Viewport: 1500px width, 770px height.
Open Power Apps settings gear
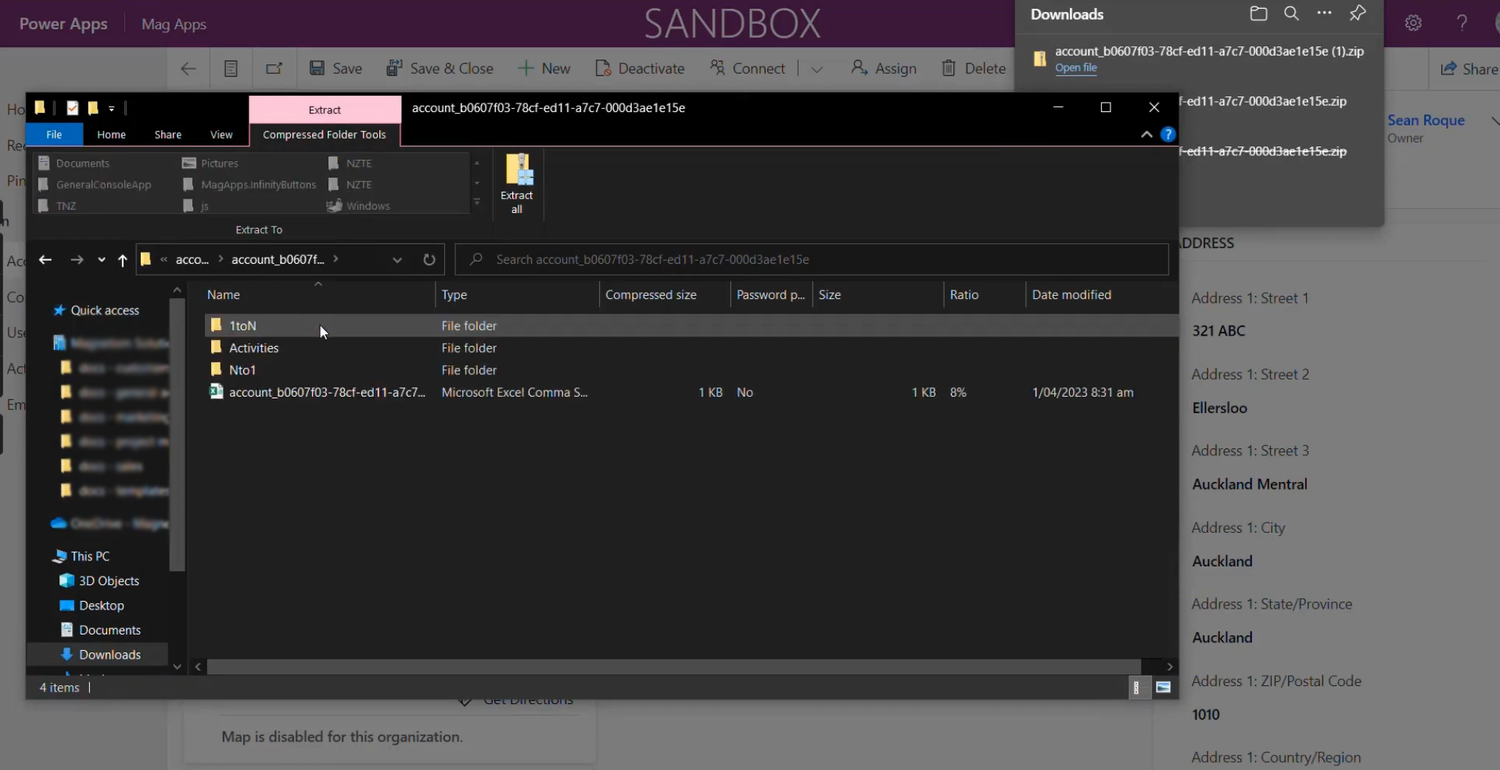[1413, 23]
